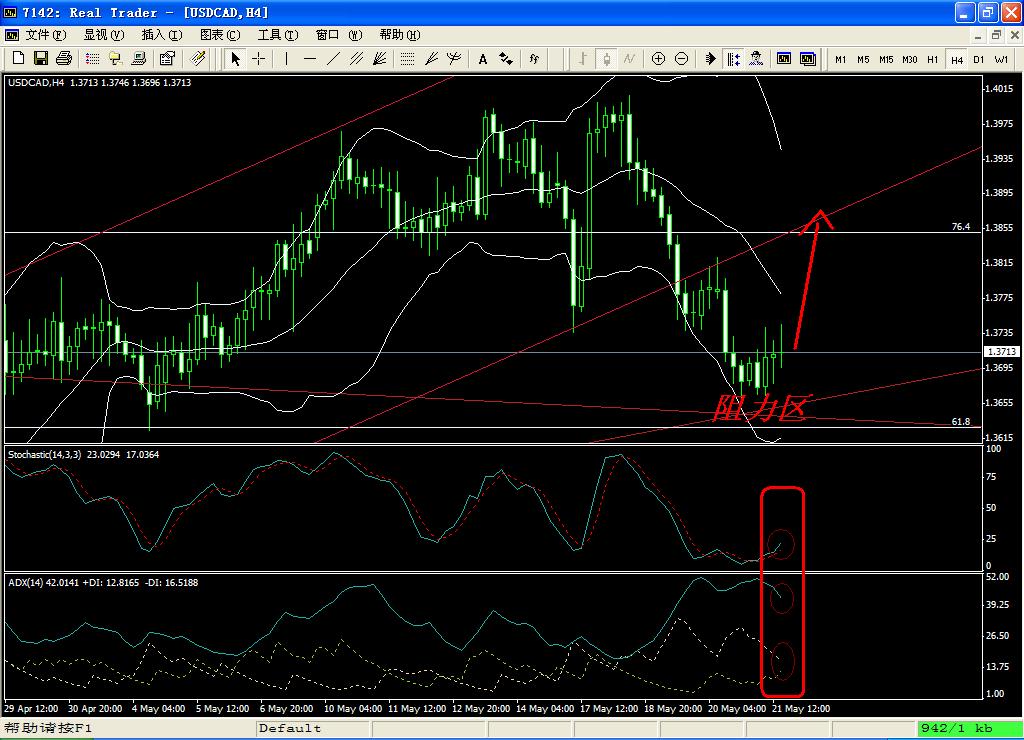The image size is (1024, 740).
Task: Restore the inner chart window
Action: [997, 35]
